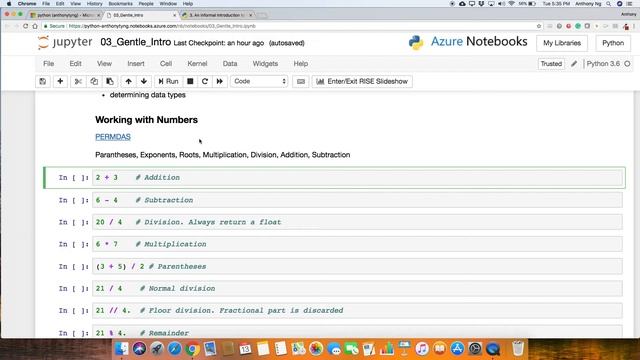The height and width of the screenshot is (360, 640).
Task: Switch to the An informal introduction browser tab
Action: (x=216, y=15)
